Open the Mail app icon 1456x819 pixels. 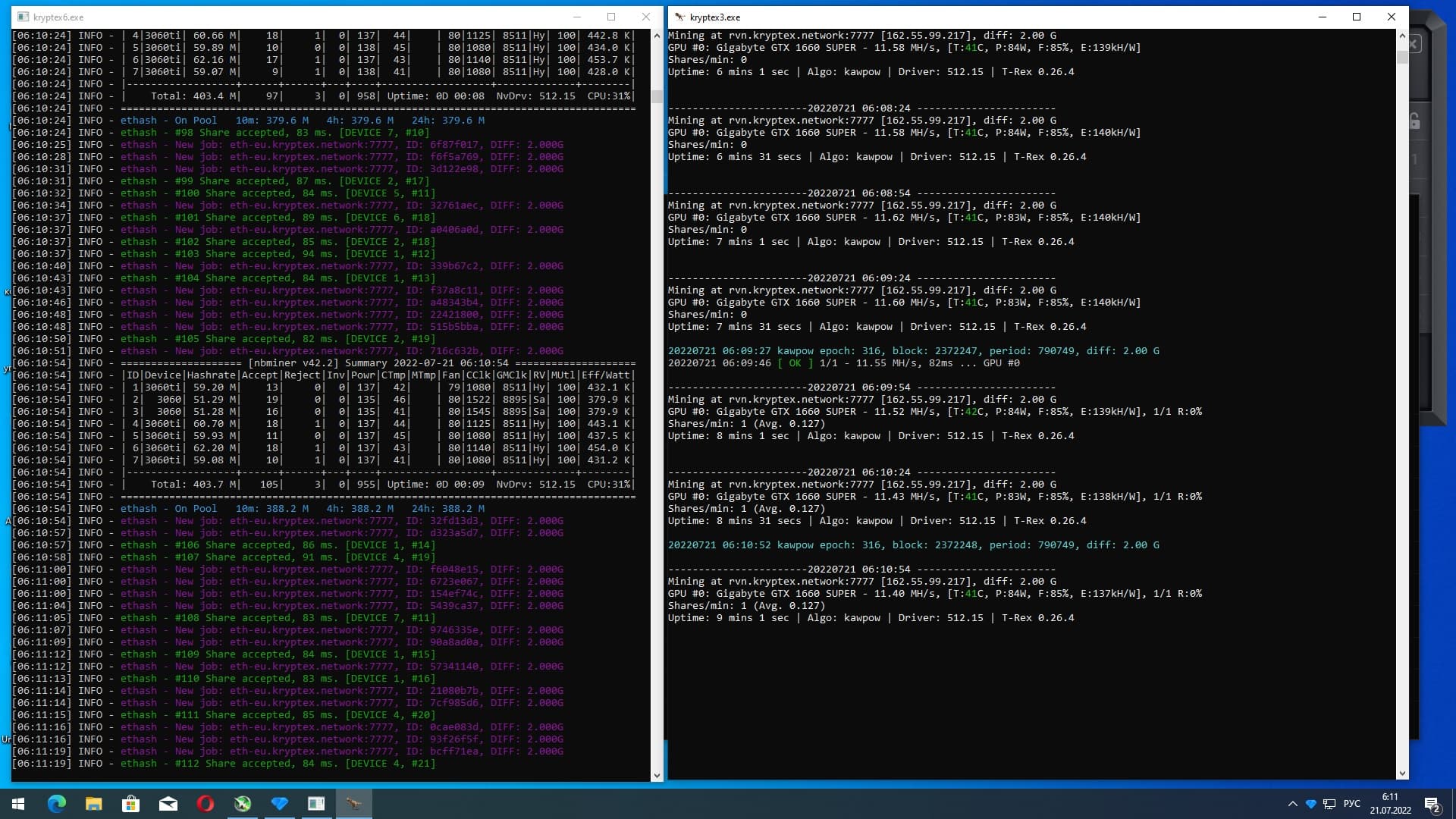click(168, 804)
